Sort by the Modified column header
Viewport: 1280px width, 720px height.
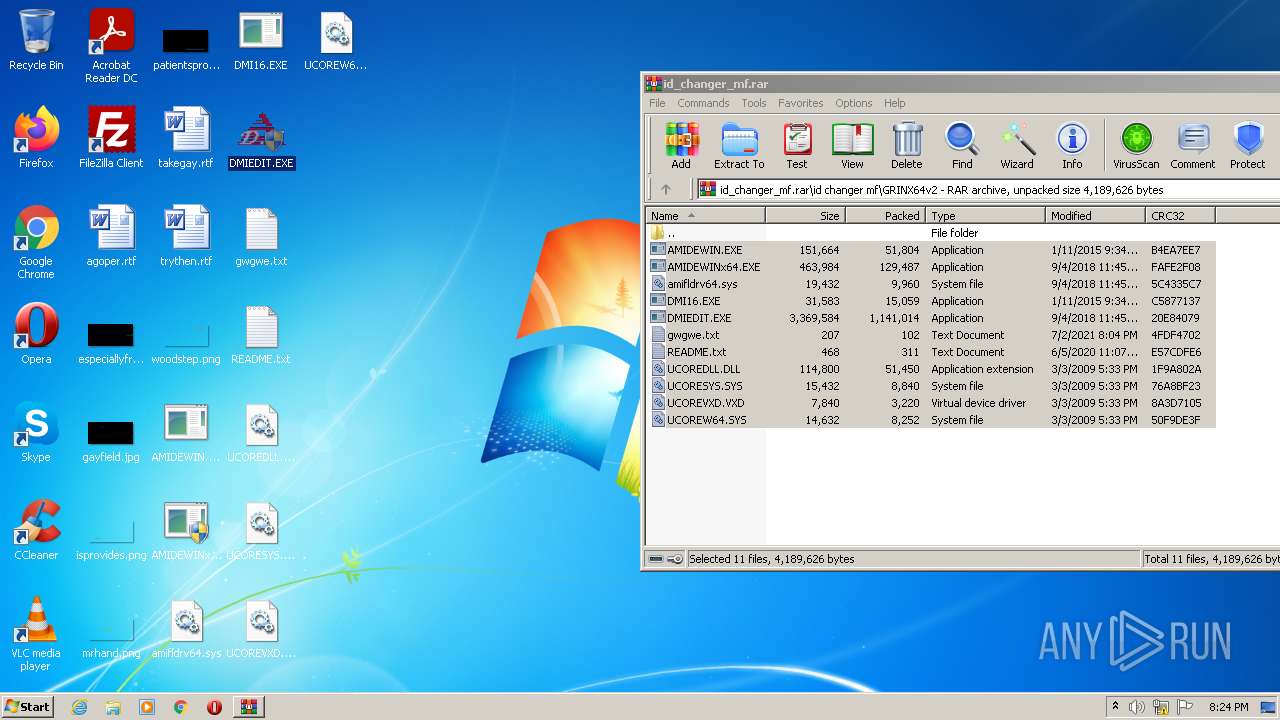tap(1096, 216)
